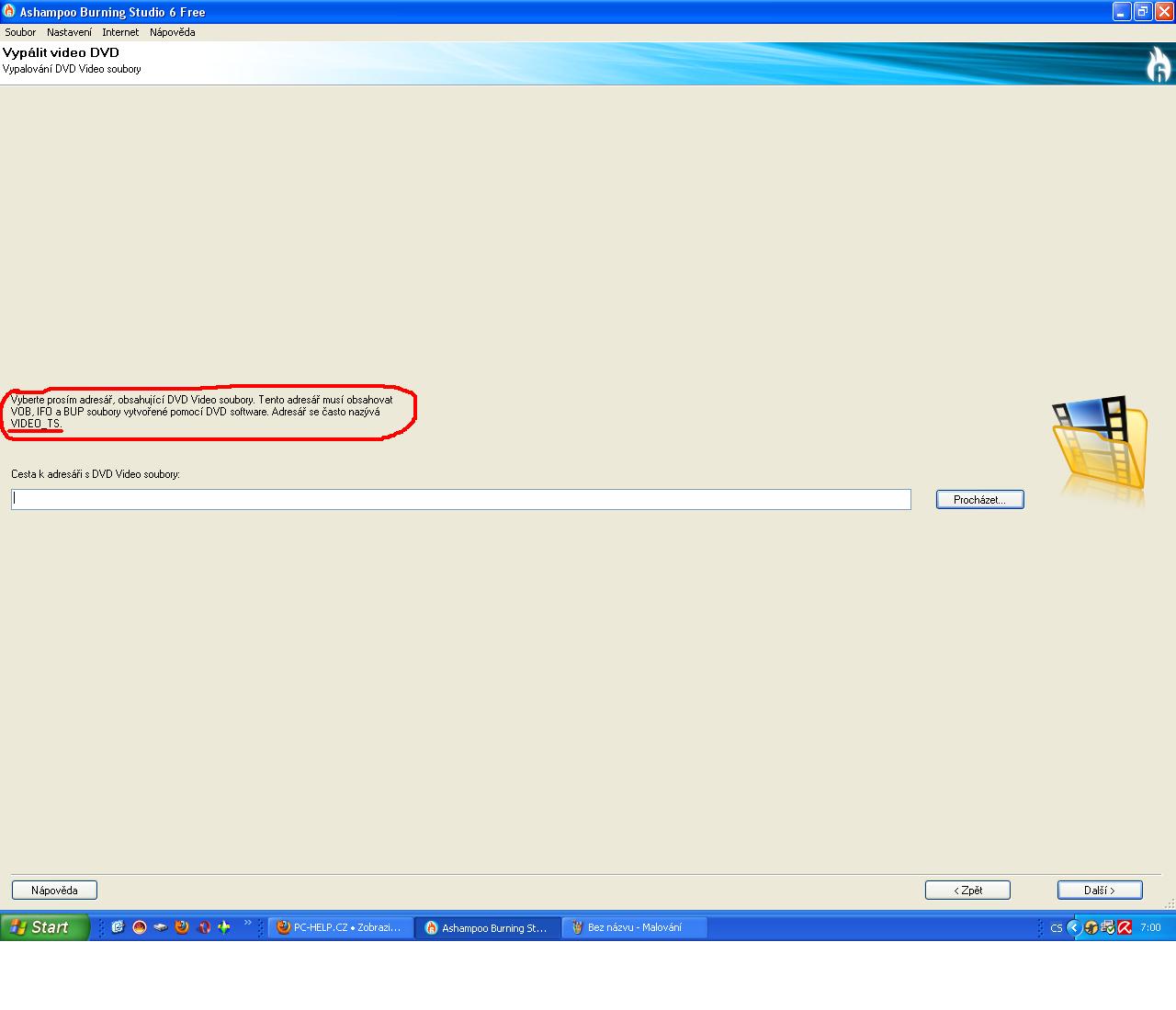Click the Avira antivirus red umbrella tray icon
The width and height of the screenshot is (1176, 1010).
pyautogui.click(x=1124, y=927)
